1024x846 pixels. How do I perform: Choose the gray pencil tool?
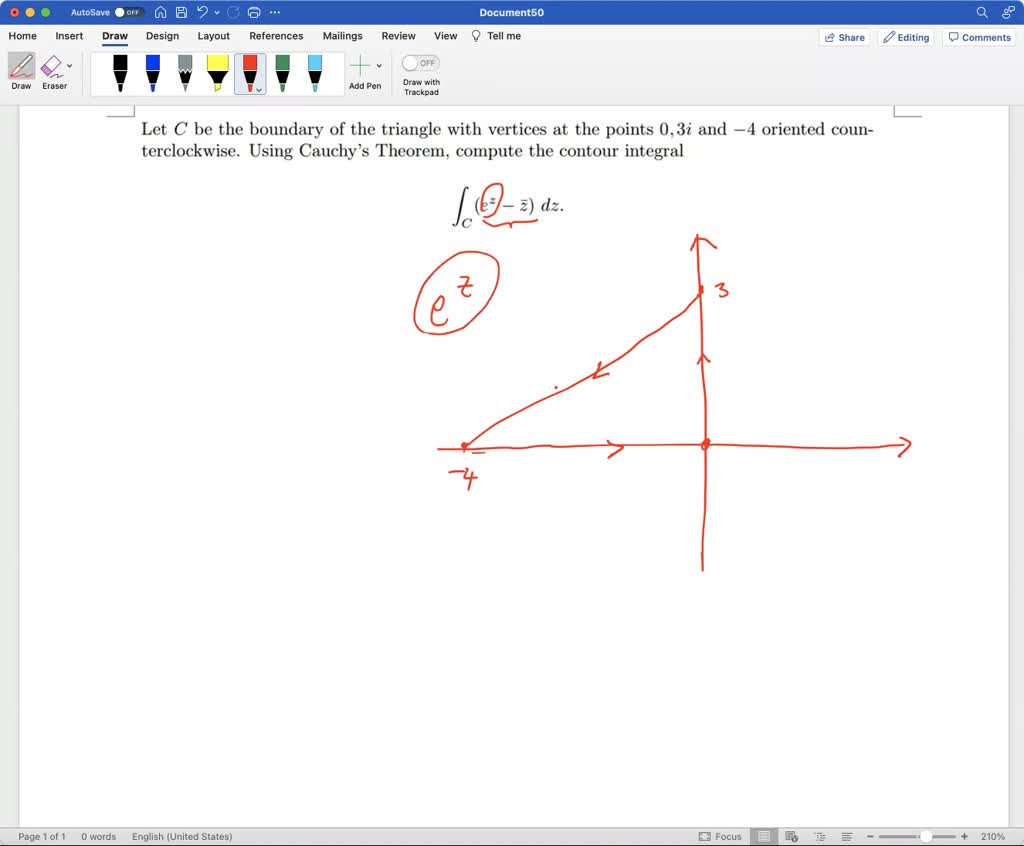(185, 72)
